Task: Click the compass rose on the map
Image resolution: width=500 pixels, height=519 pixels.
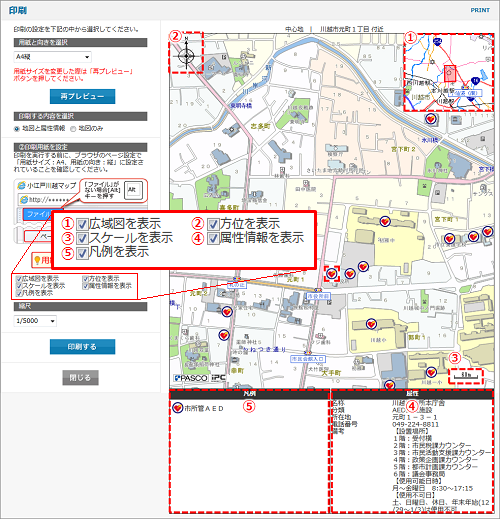Action: [186, 55]
